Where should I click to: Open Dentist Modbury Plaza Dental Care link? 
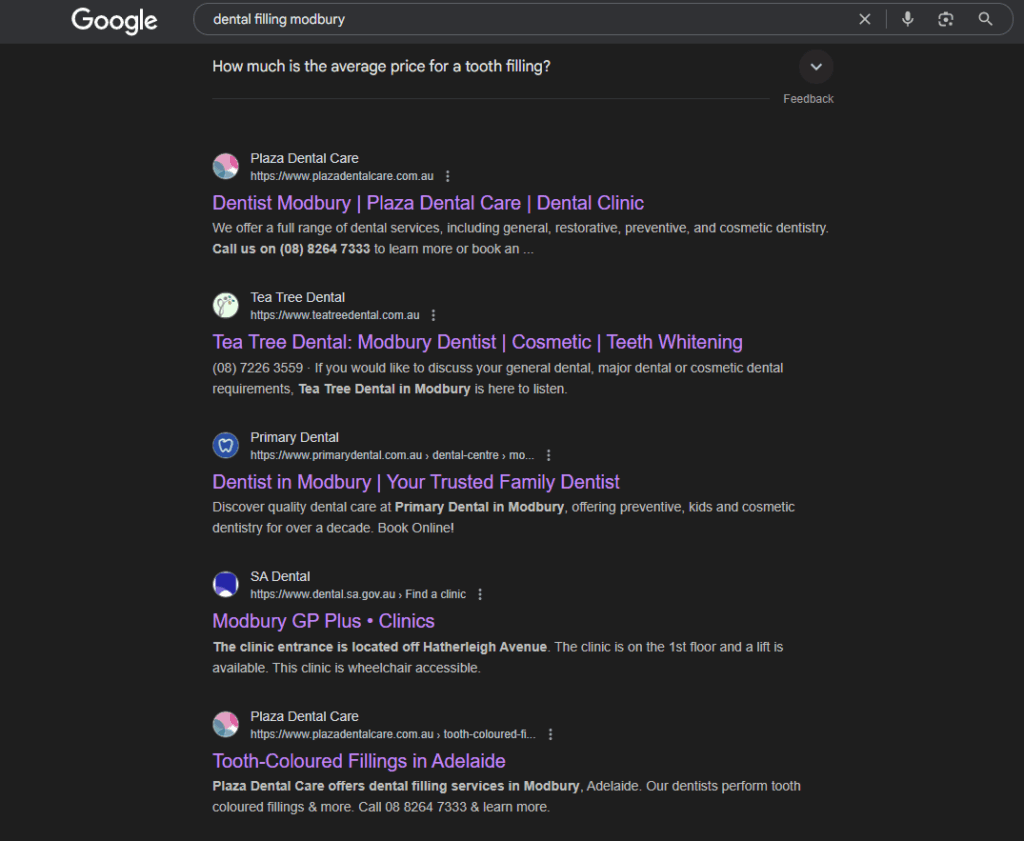(x=428, y=203)
